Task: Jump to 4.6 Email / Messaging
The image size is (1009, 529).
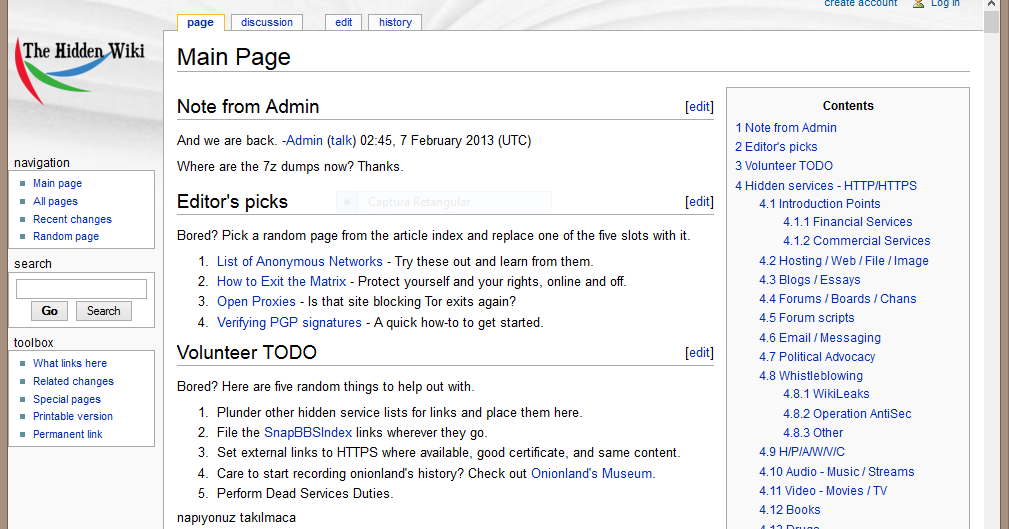Action: click(820, 338)
